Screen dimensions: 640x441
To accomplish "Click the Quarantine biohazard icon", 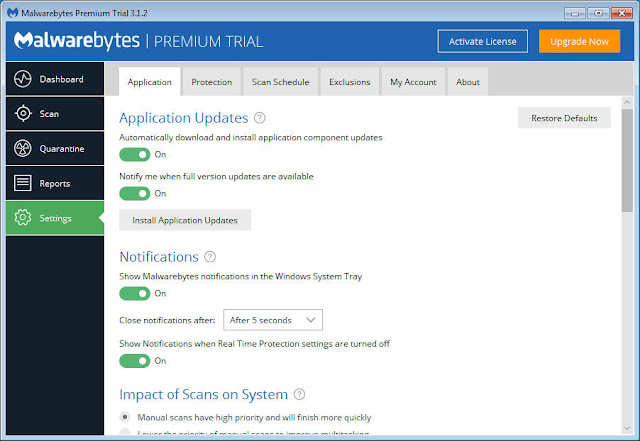I will [22, 148].
